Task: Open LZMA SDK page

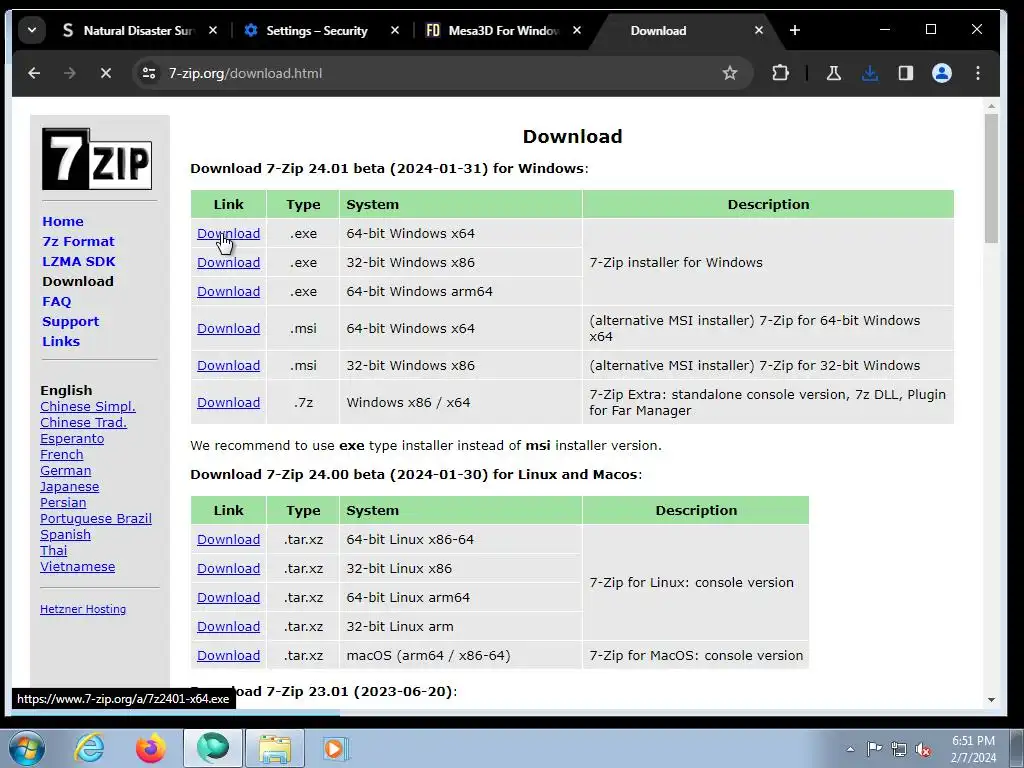Action: [x=79, y=261]
